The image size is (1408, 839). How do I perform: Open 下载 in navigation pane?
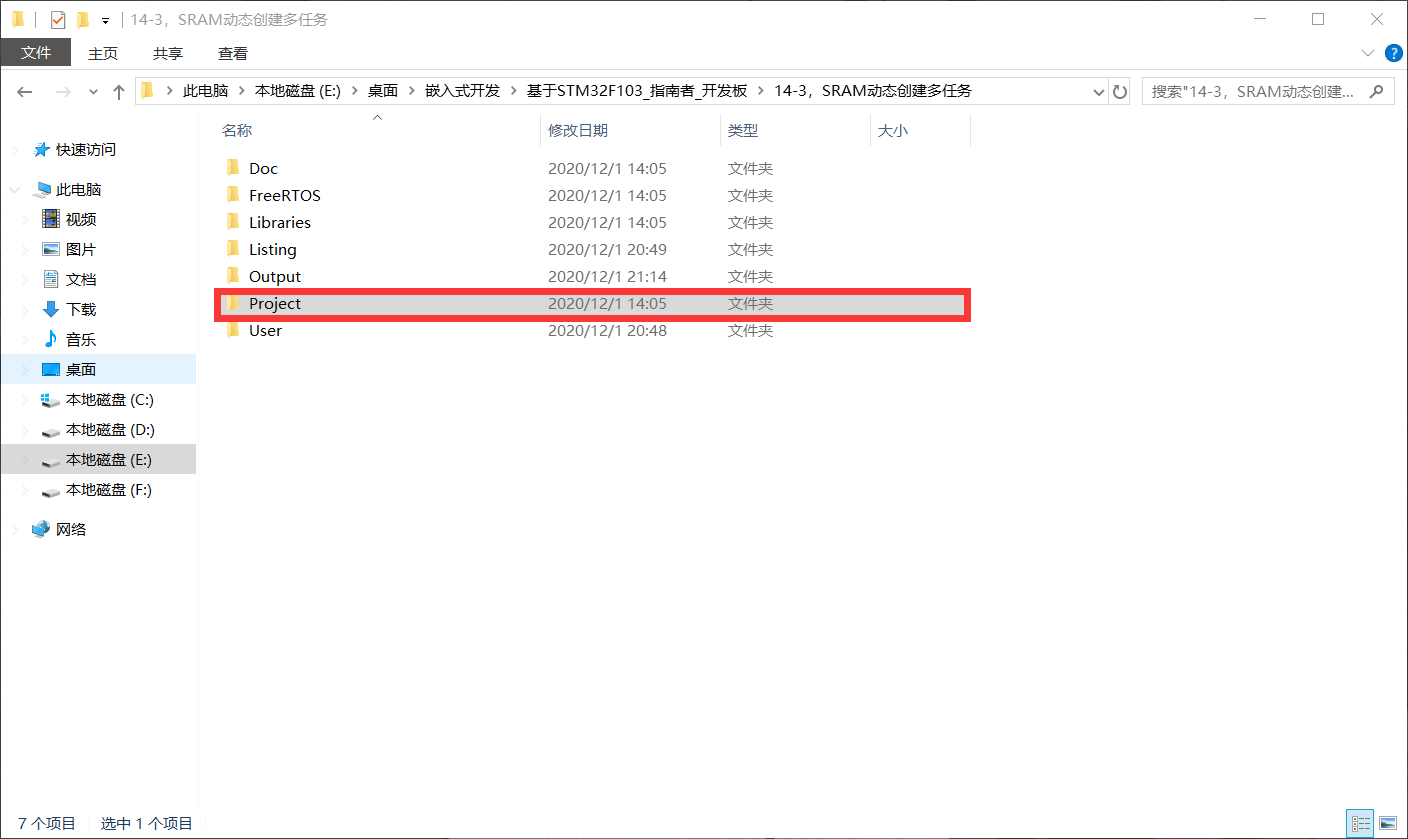click(x=81, y=309)
